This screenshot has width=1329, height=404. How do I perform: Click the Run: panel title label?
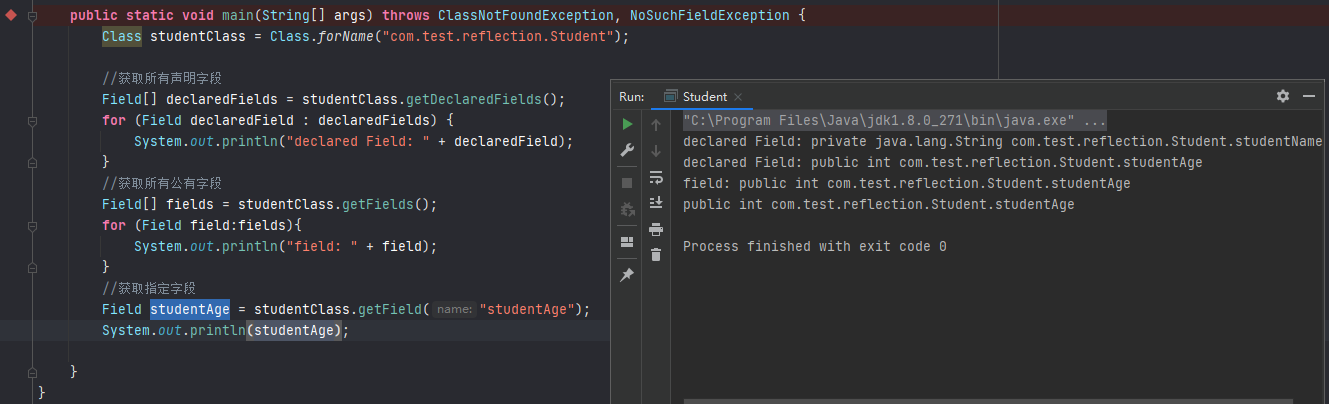tap(632, 97)
